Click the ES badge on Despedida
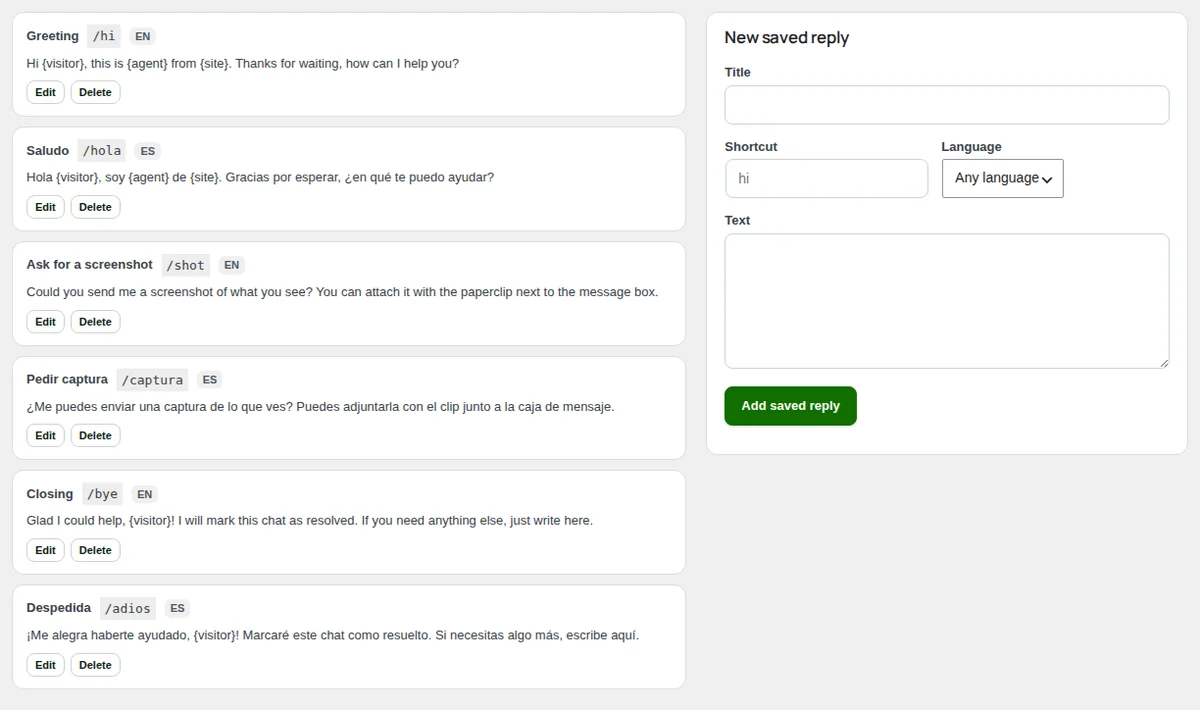 pyautogui.click(x=177, y=608)
